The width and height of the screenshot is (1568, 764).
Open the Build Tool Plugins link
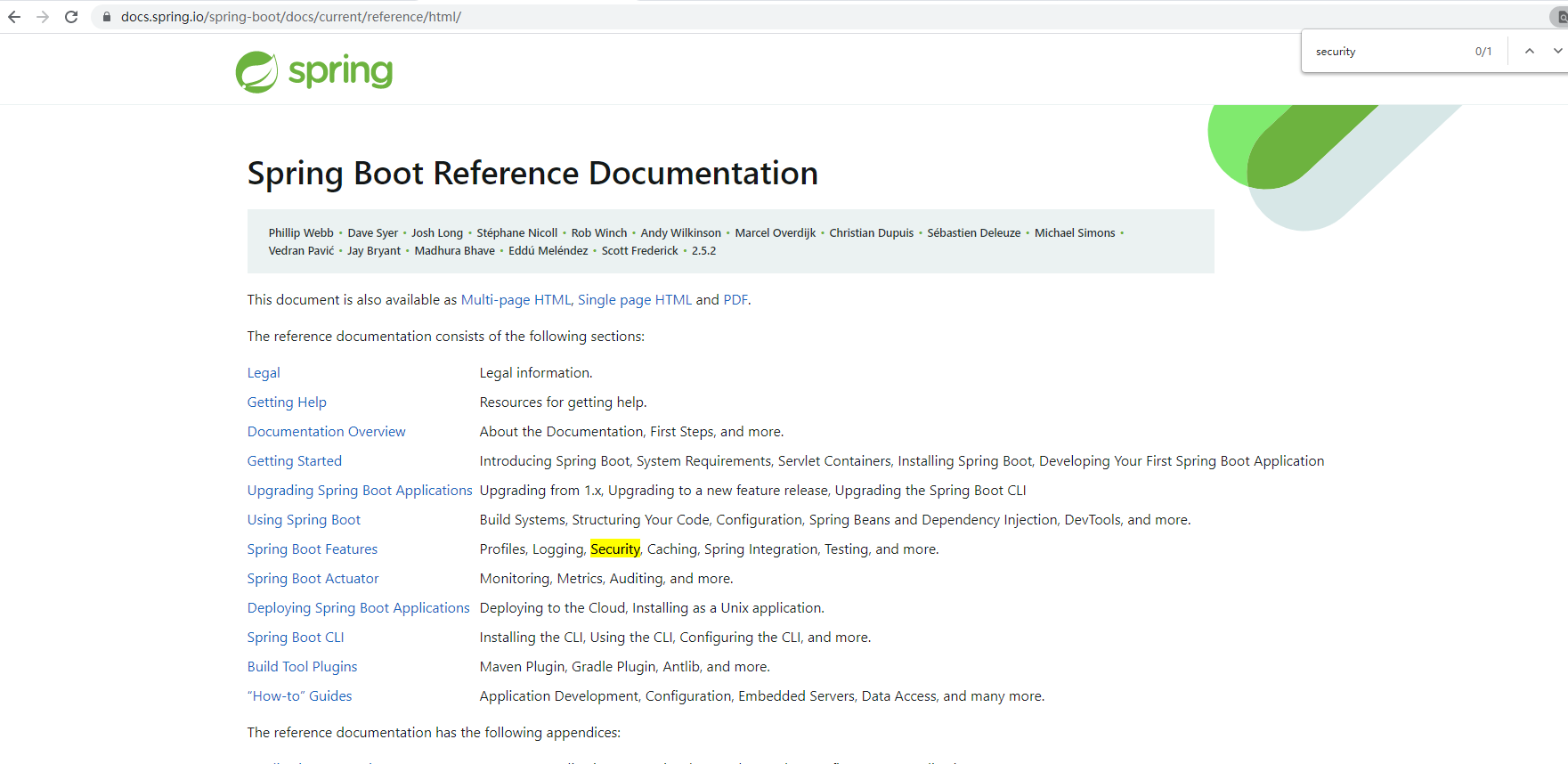[302, 667]
